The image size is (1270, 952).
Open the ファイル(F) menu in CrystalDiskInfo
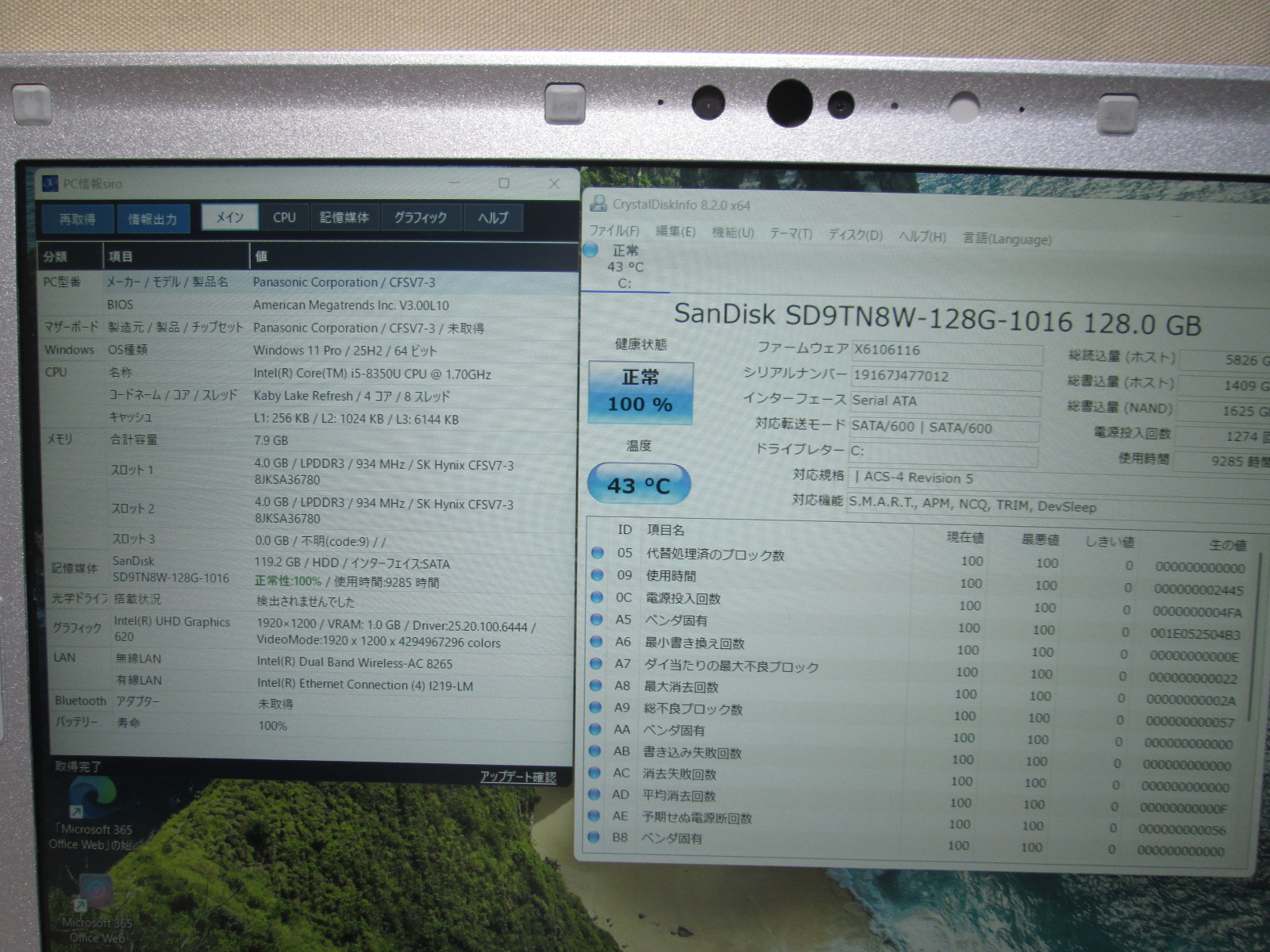(614, 231)
